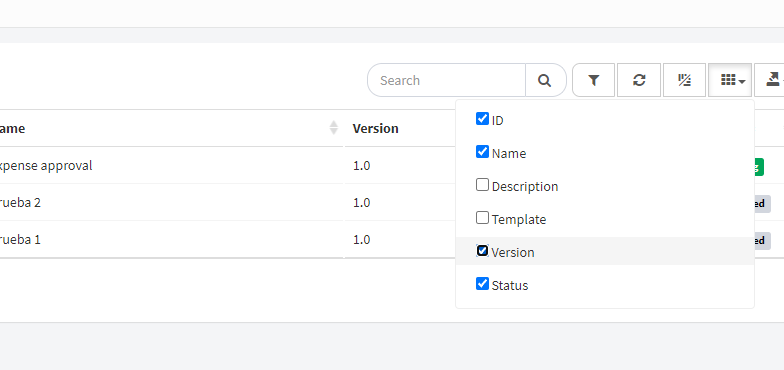Enable the Description column checkbox
Image resolution: width=784 pixels, height=370 pixels.
(482, 185)
